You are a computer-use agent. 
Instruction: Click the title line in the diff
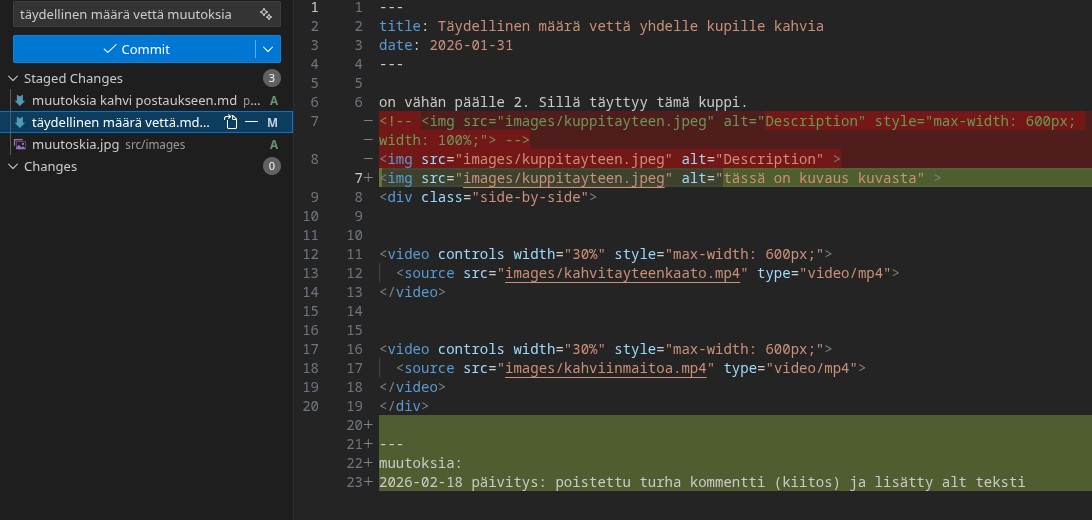[601, 26]
